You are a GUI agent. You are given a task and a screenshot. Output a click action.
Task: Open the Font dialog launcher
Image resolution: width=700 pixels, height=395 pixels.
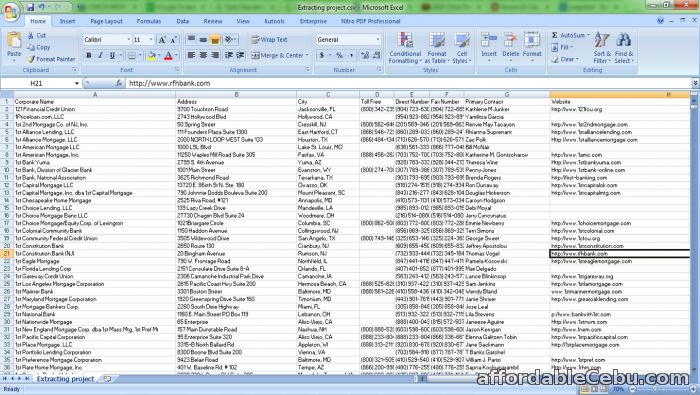click(x=177, y=70)
